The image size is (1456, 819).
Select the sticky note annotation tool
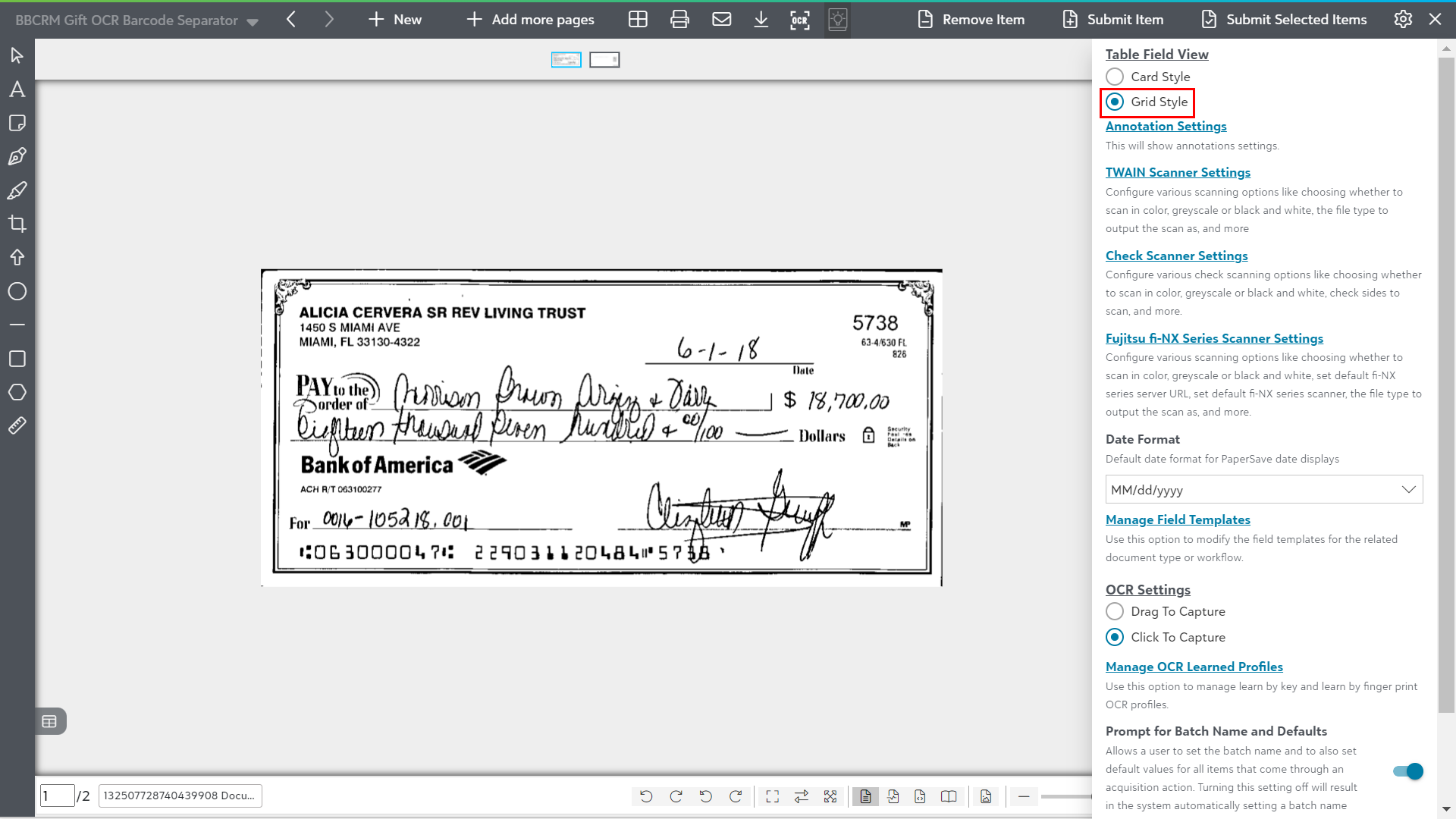point(17,123)
